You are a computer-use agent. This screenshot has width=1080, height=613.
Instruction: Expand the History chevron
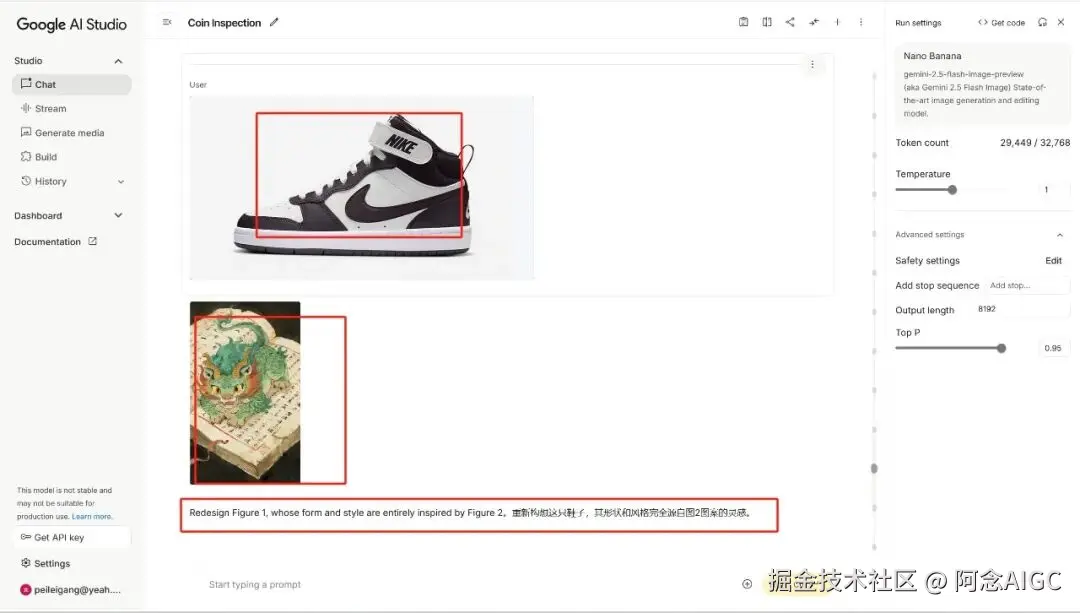[121, 182]
